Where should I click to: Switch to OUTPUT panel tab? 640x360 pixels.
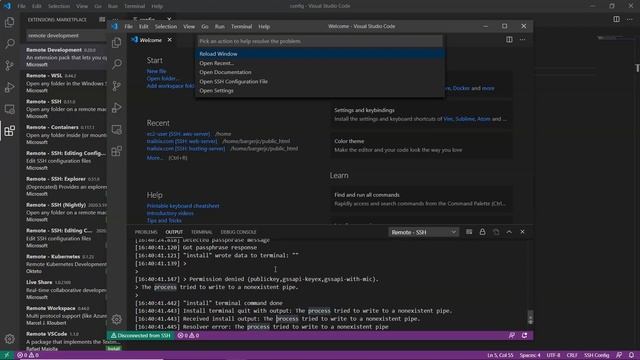[174, 232]
